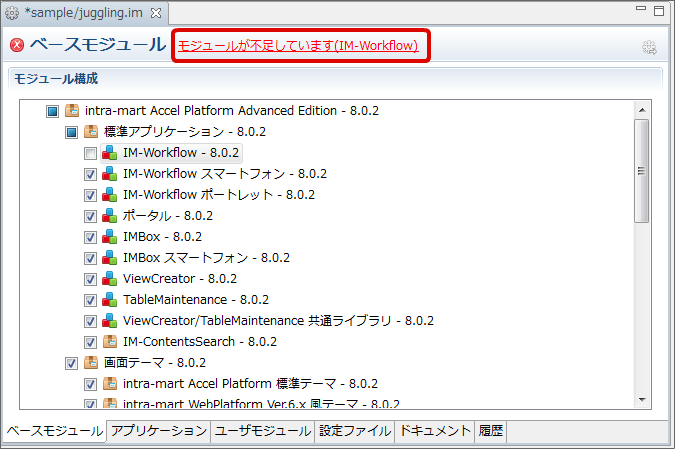Click the blocks icon for IMBox スマートフォン
Viewport: 675px width, 449px height.
[110, 258]
